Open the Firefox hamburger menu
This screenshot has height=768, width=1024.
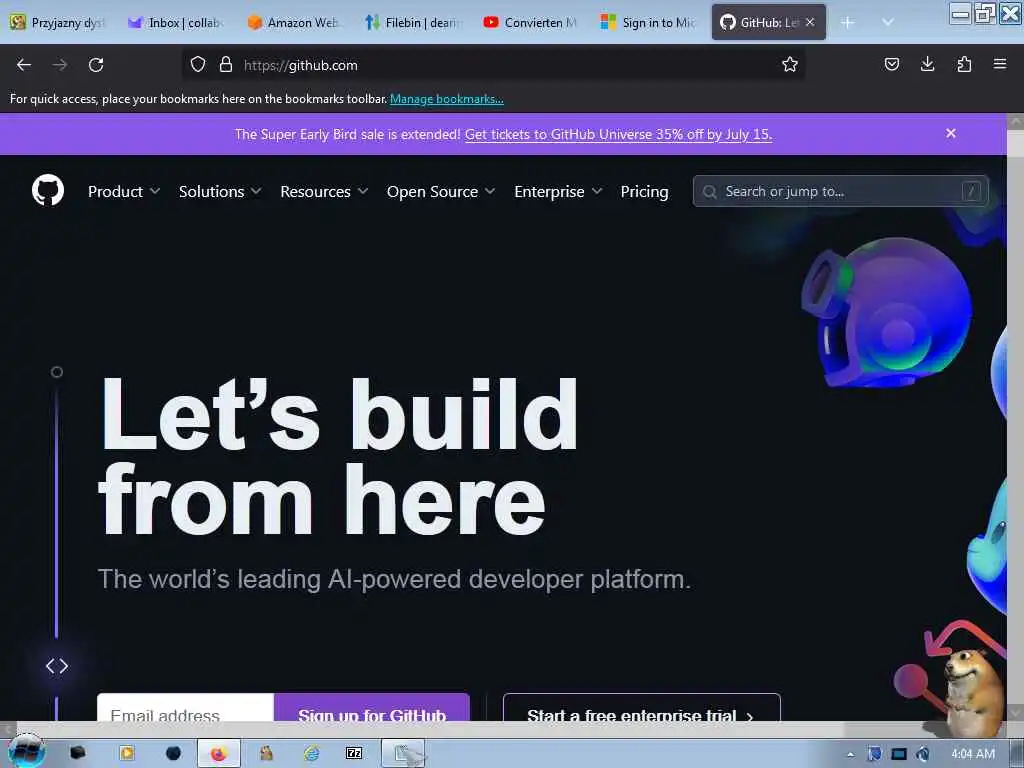1000,64
